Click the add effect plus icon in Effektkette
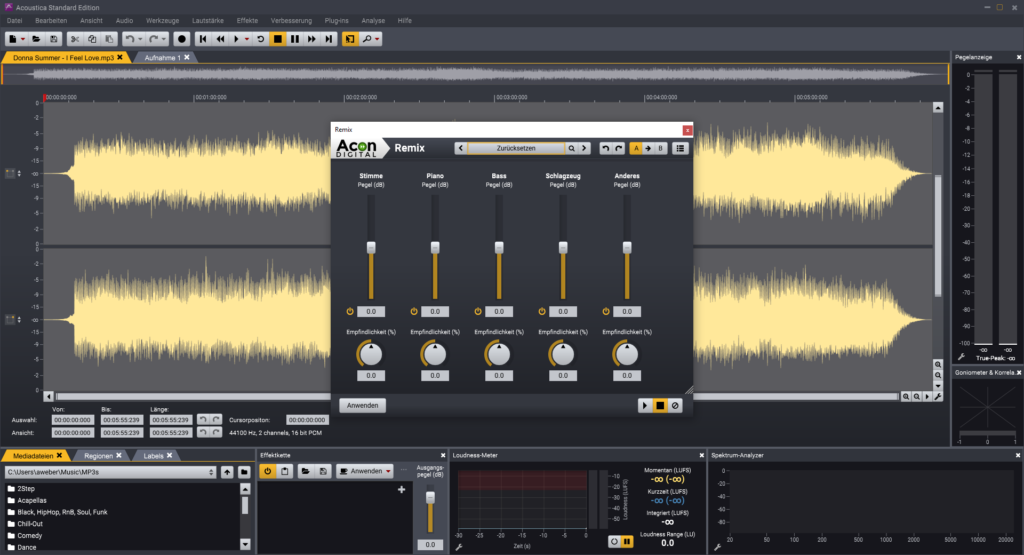Screen dimensions: 1024x555 point(401,489)
